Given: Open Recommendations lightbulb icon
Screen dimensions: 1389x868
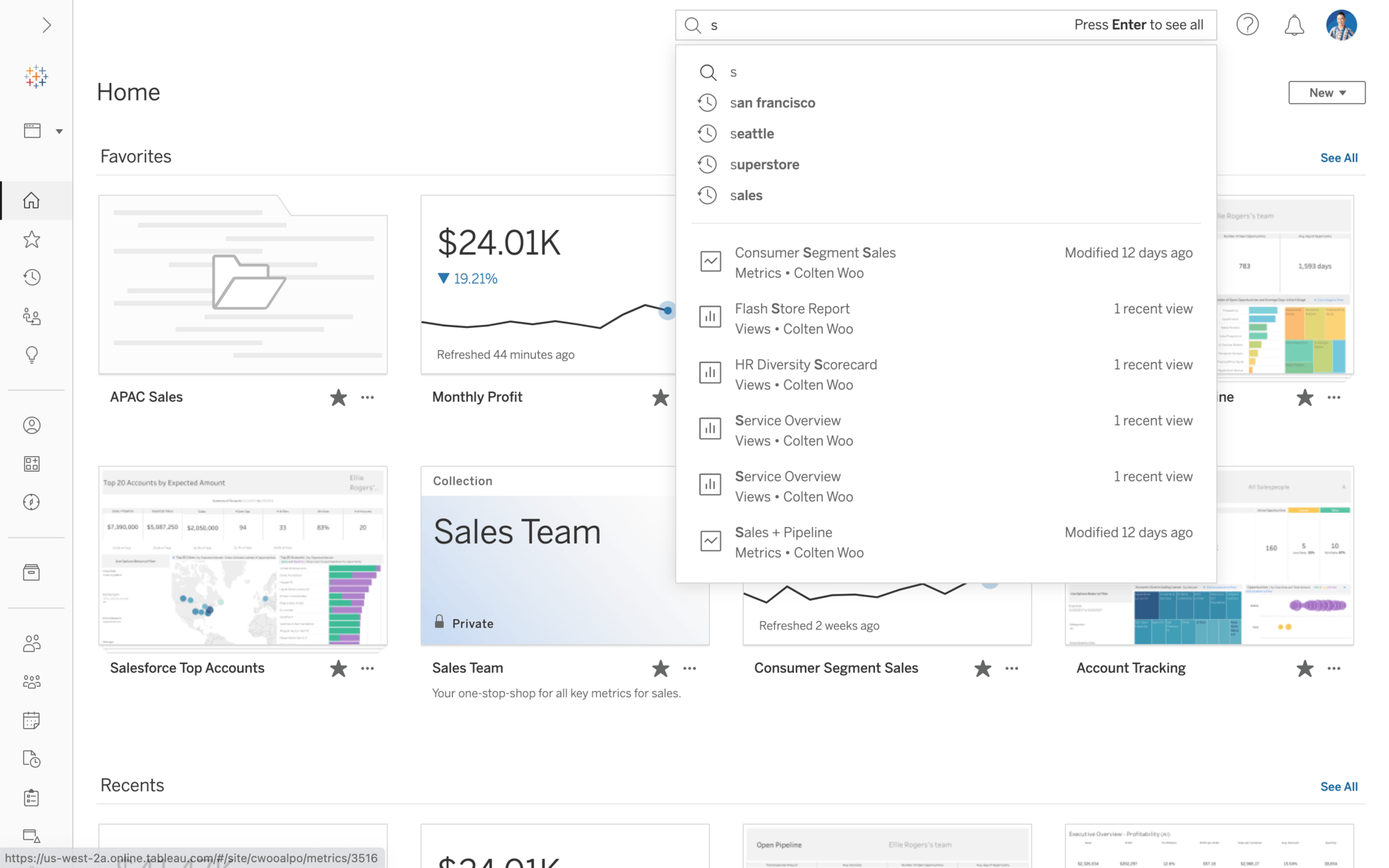Looking at the screenshot, I should click(x=32, y=355).
